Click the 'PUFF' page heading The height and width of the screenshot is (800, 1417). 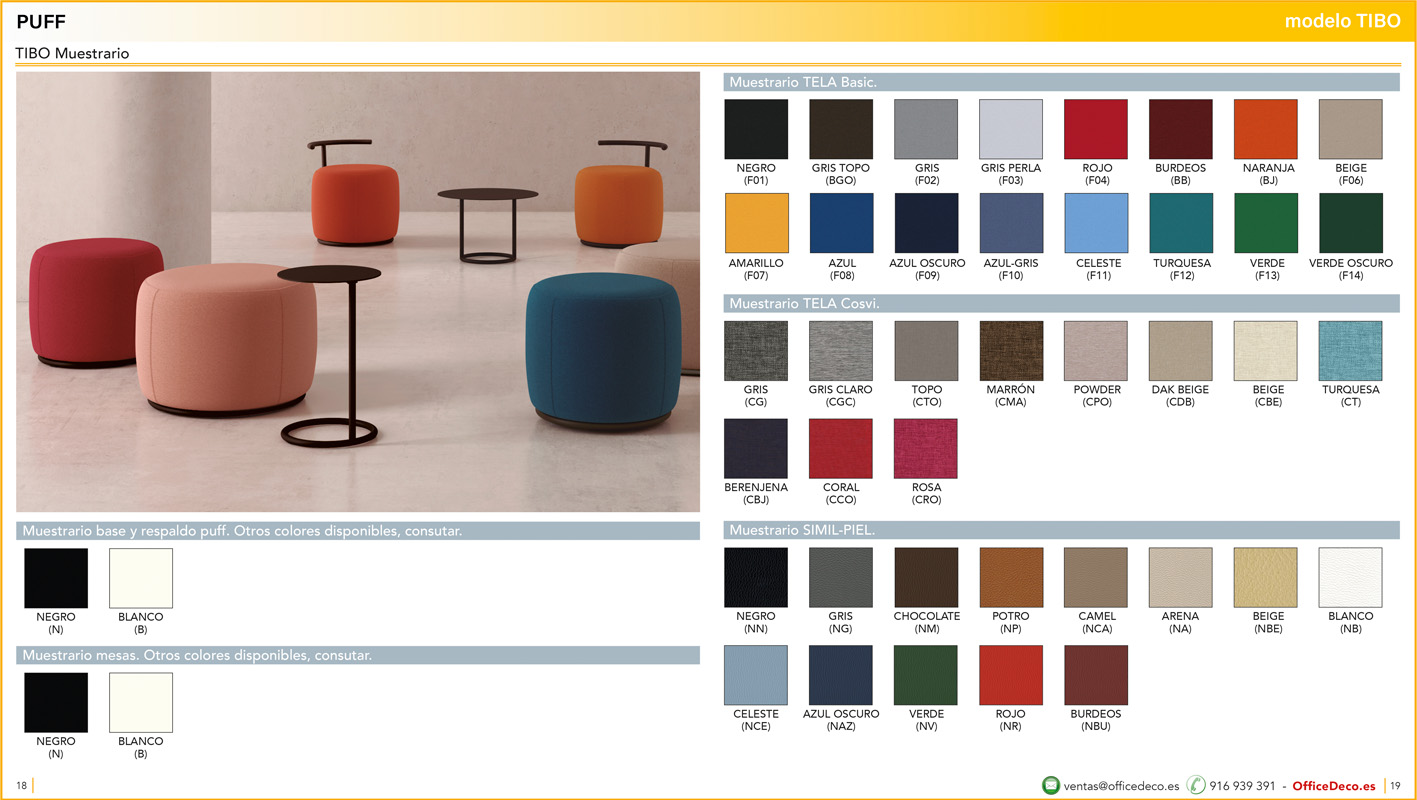tap(41, 21)
